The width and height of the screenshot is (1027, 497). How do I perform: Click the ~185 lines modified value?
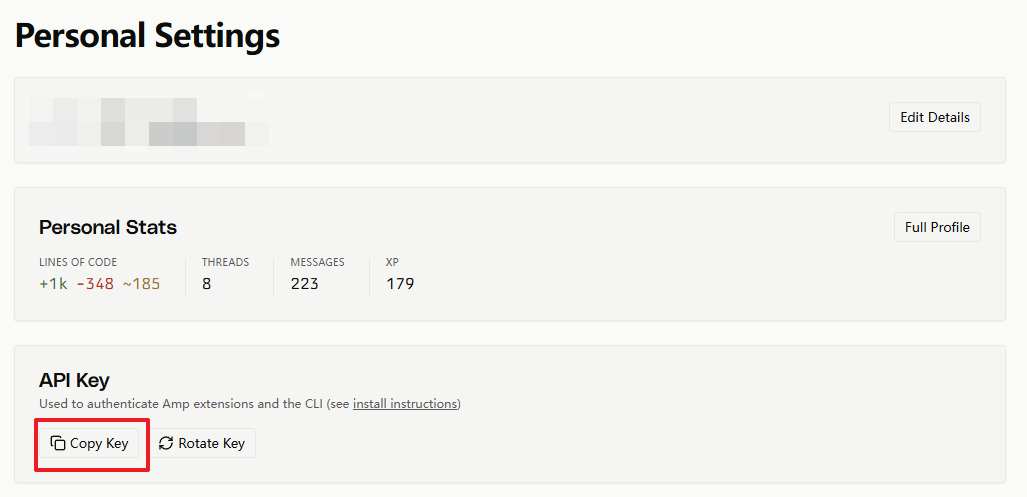coord(141,284)
